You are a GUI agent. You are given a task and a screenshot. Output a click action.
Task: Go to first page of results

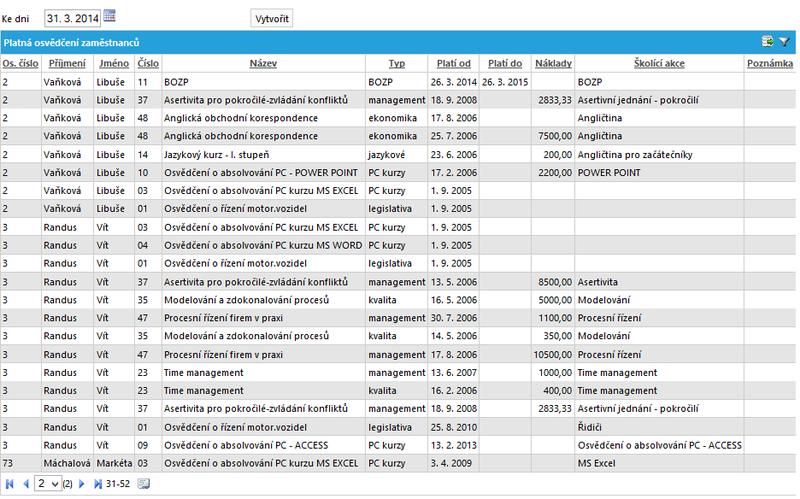coord(9,484)
